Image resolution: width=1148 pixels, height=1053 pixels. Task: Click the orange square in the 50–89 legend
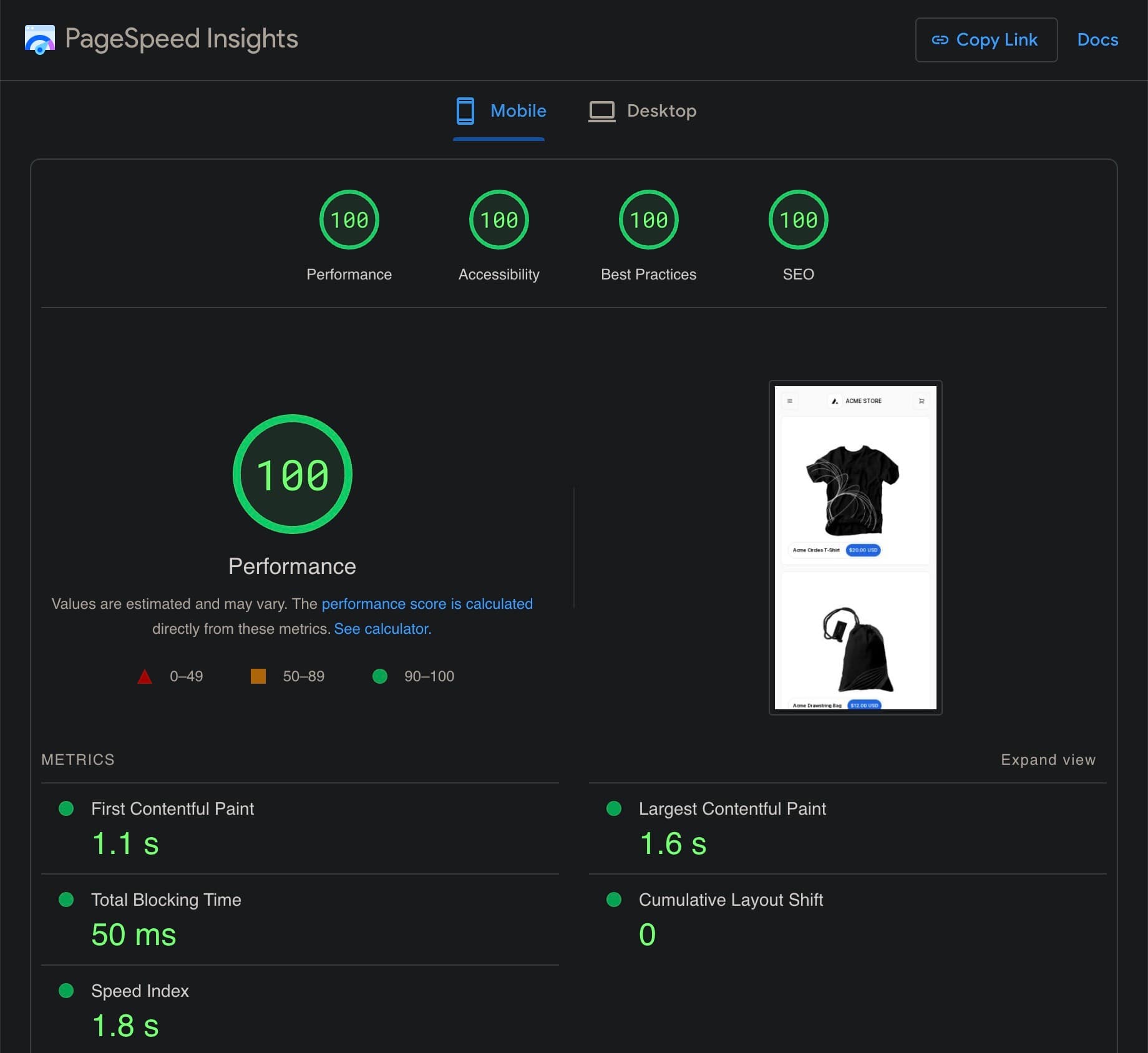(x=258, y=676)
